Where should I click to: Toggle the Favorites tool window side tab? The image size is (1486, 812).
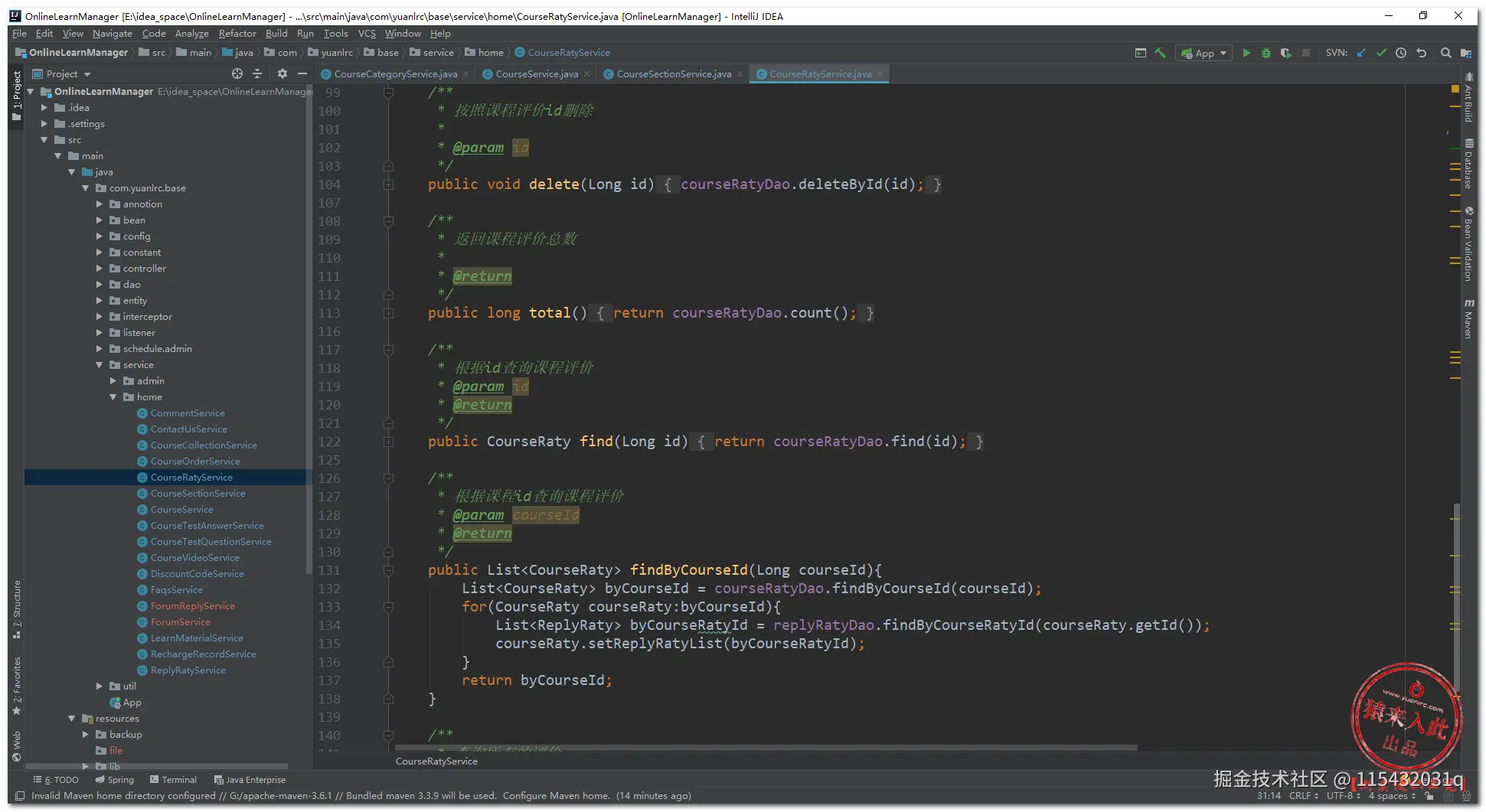click(x=17, y=685)
